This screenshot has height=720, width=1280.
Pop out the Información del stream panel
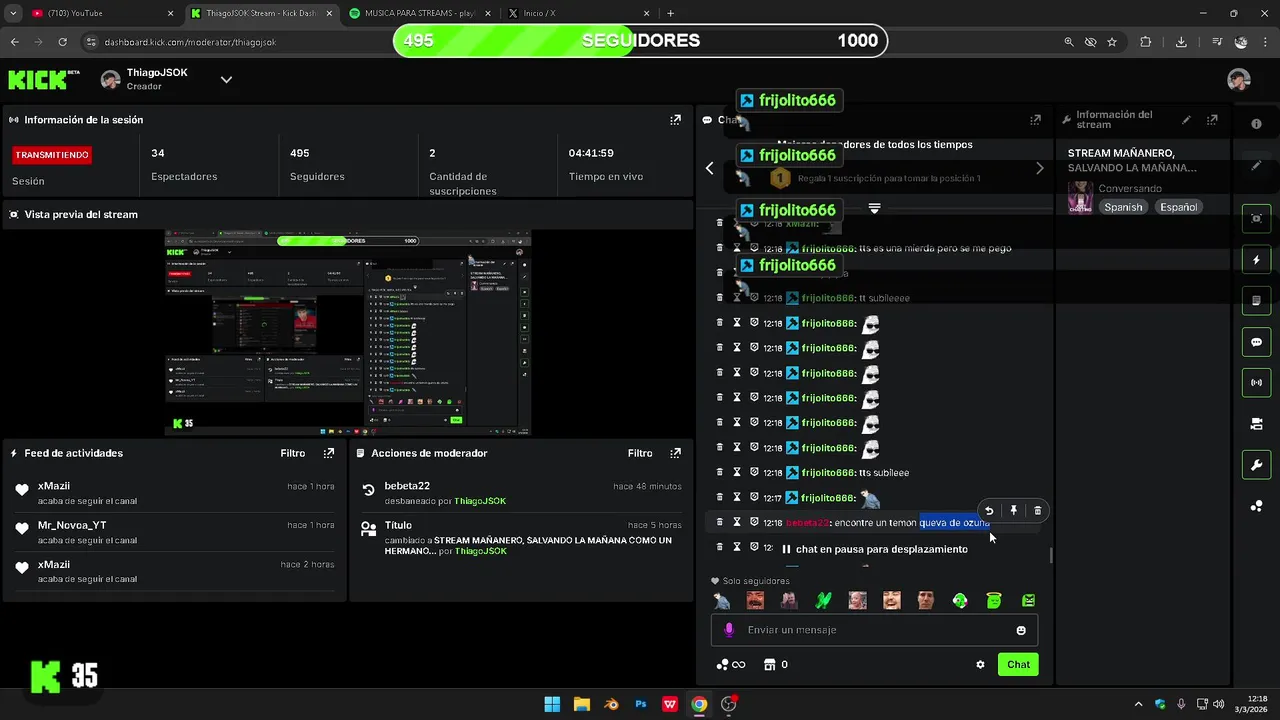[x=1212, y=120]
